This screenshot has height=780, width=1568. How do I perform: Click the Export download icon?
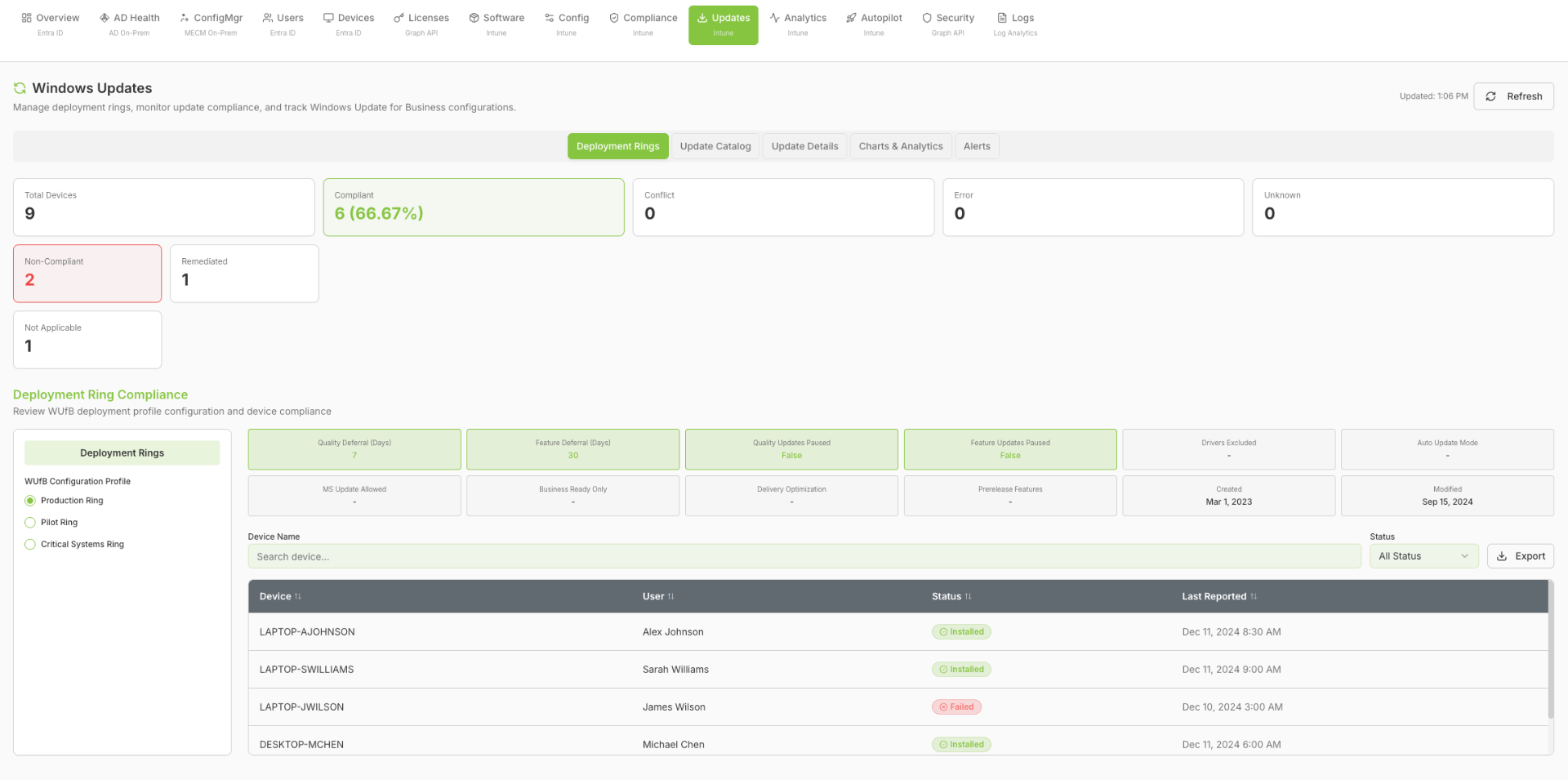coord(1501,556)
